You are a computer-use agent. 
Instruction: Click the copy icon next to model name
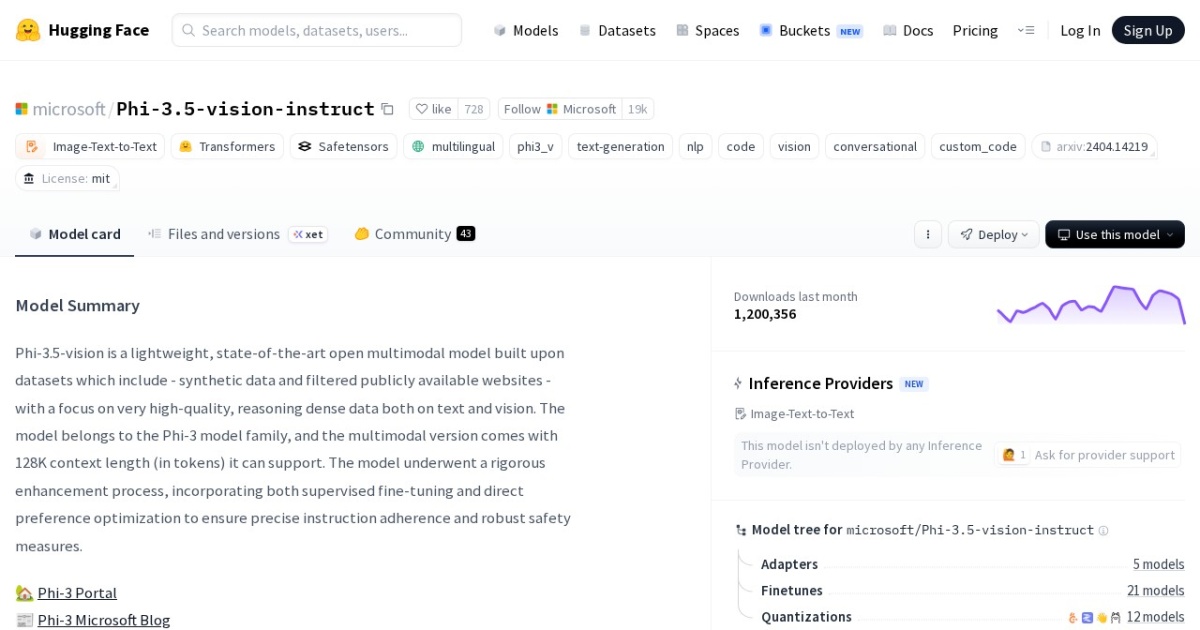388,108
